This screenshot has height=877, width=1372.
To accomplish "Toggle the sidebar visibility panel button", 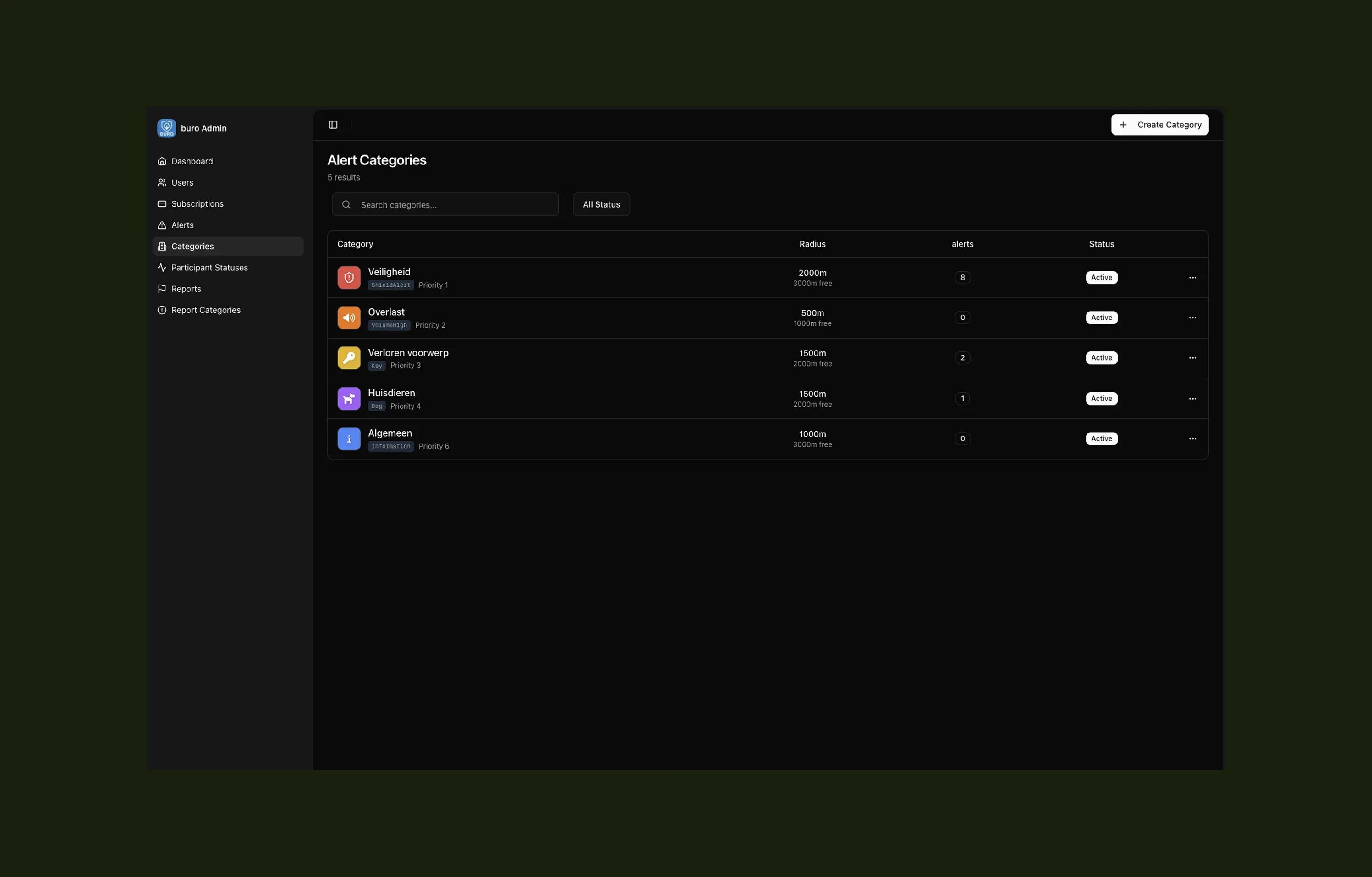I will (333, 124).
